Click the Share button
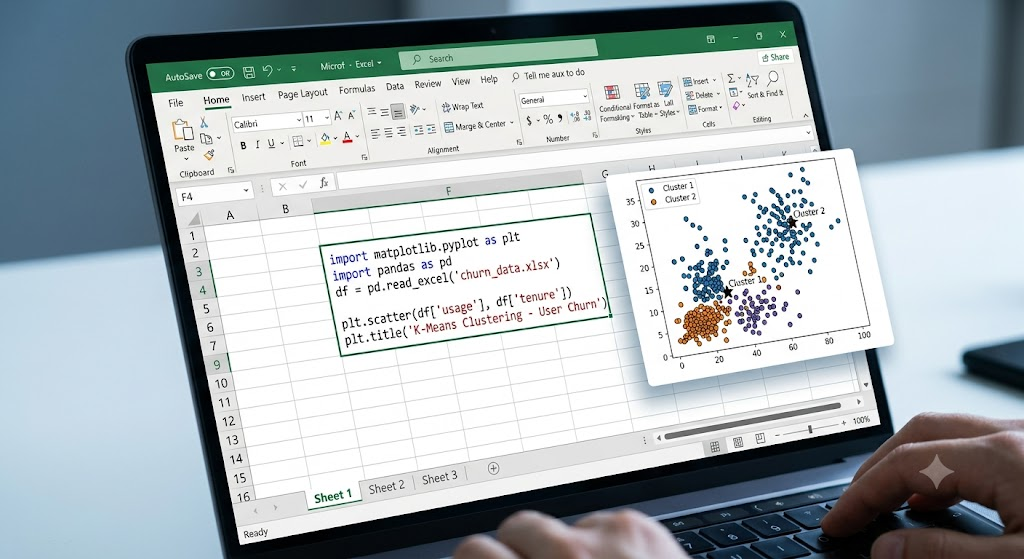This screenshot has height=559, width=1024. tap(775, 57)
